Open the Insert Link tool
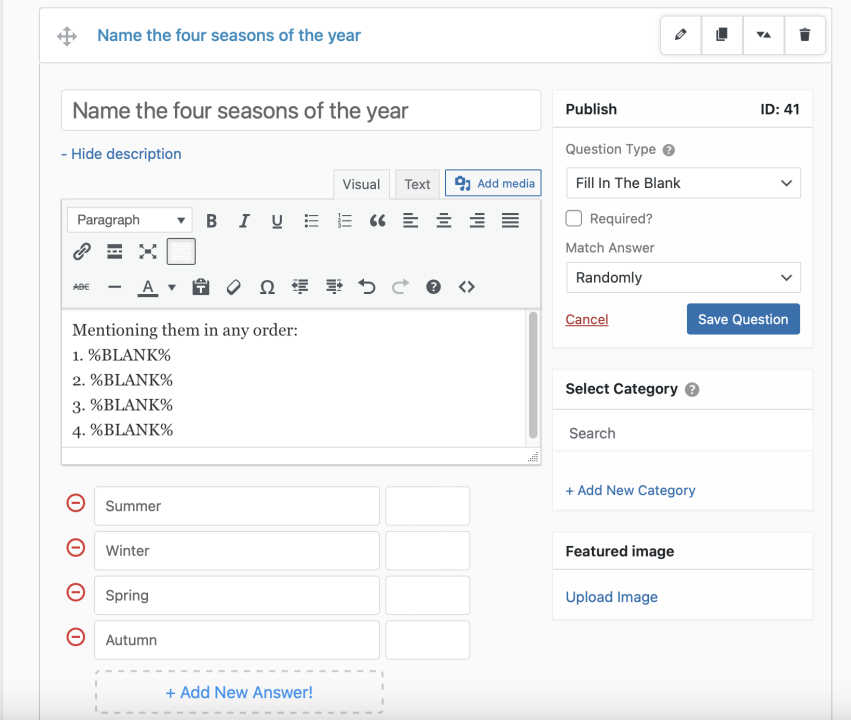The height and width of the screenshot is (720, 851). point(81,251)
